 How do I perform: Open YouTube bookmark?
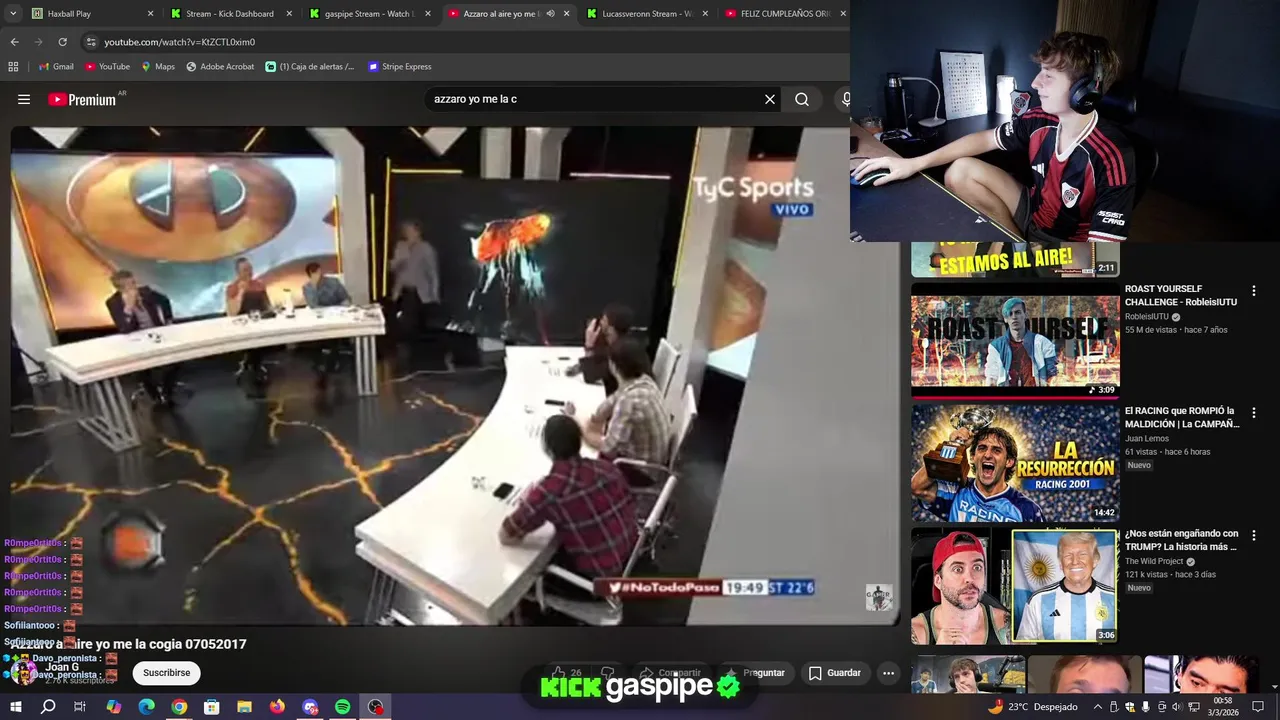(108, 67)
